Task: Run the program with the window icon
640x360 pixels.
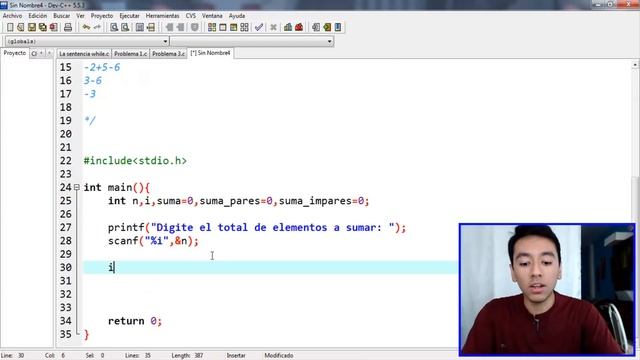Action: 223,27
